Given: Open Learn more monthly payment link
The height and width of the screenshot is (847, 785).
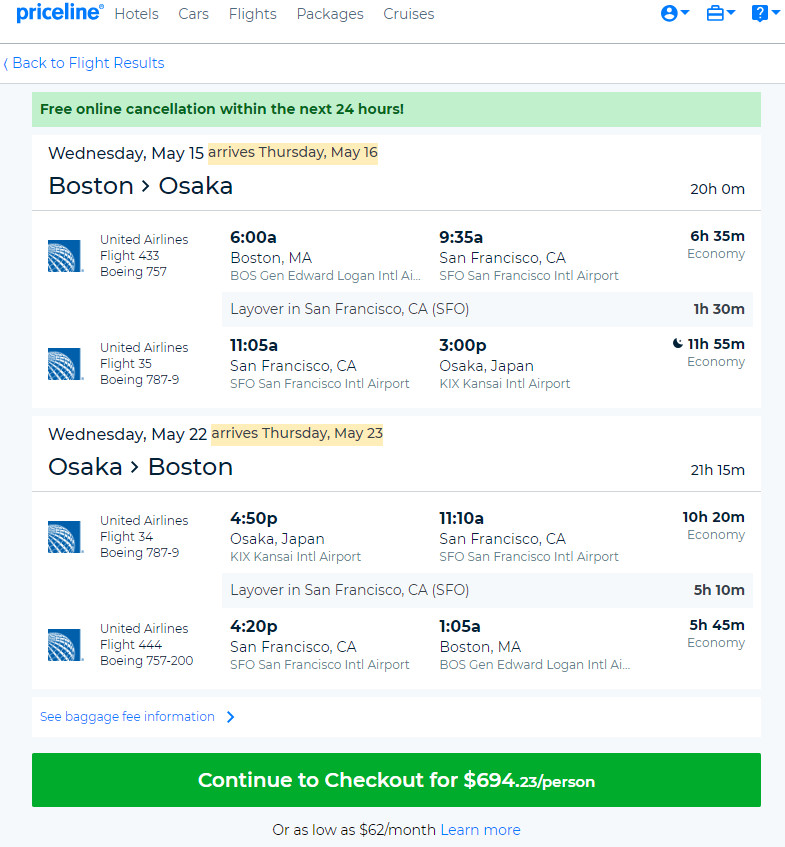Looking at the screenshot, I should (480, 830).
